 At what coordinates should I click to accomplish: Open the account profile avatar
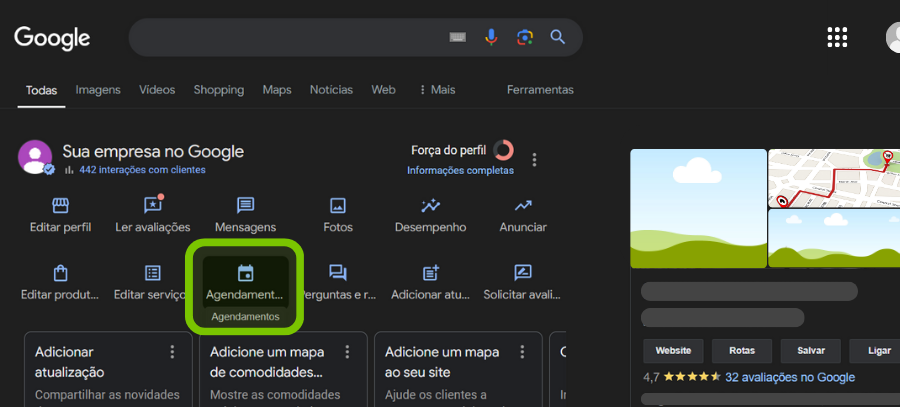[x=893, y=37]
